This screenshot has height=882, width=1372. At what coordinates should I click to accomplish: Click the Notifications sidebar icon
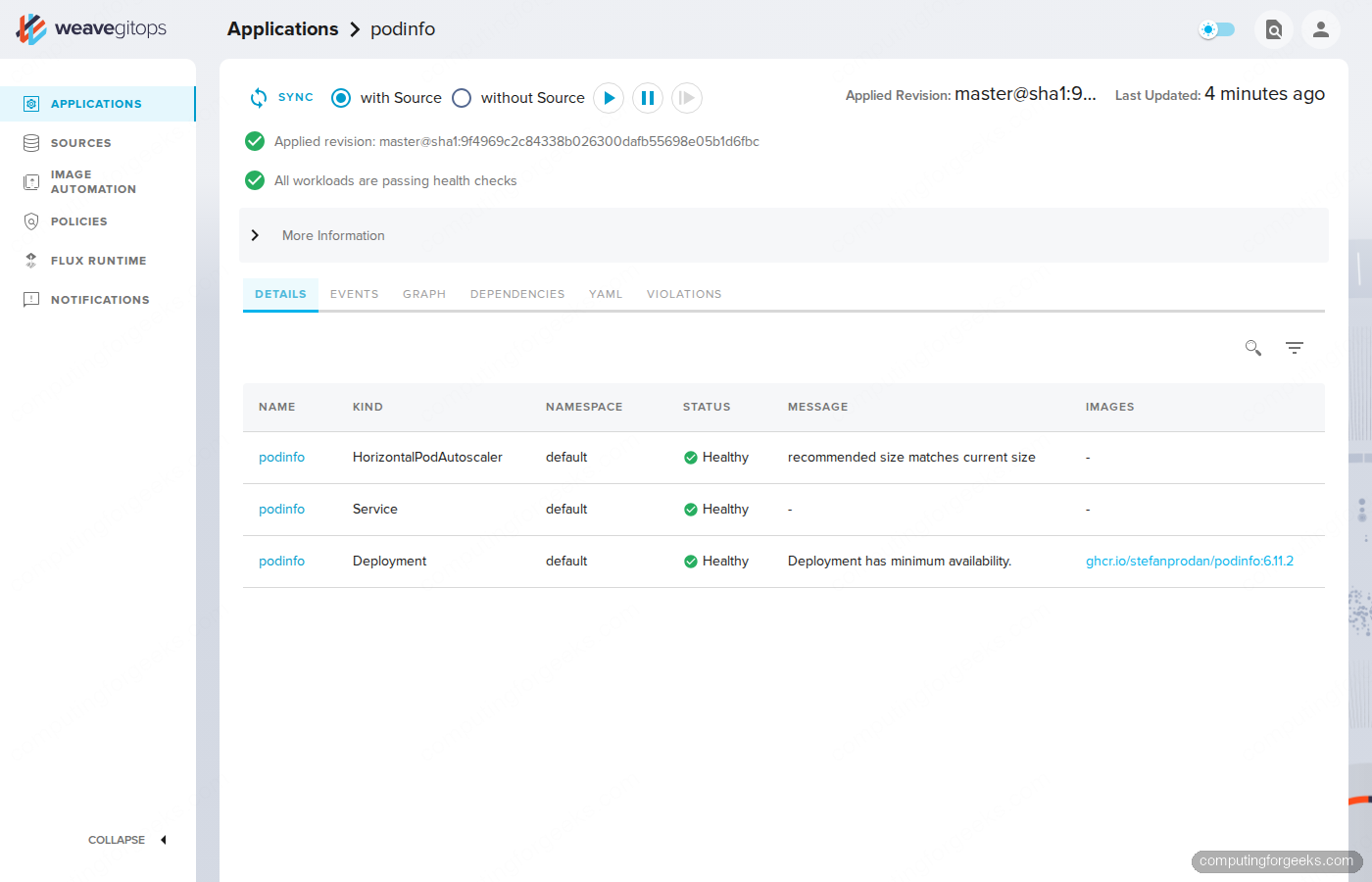point(31,300)
